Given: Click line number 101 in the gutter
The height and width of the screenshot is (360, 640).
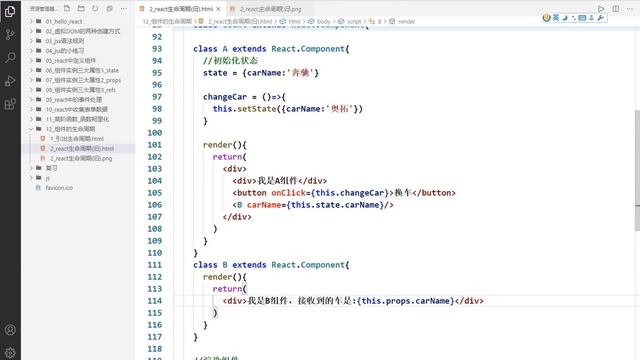Looking at the screenshot, I should coord(155,145).
